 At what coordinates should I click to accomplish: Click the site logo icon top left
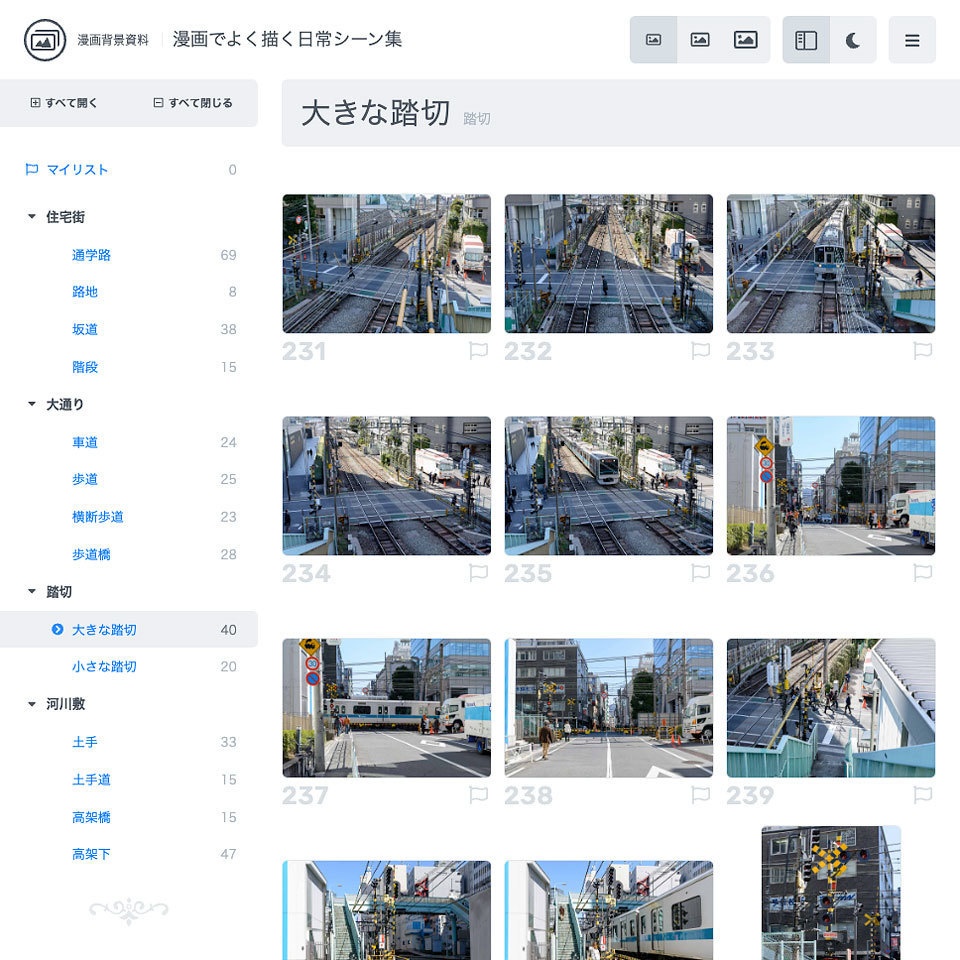pyautogui.click(x=40, y=40)
